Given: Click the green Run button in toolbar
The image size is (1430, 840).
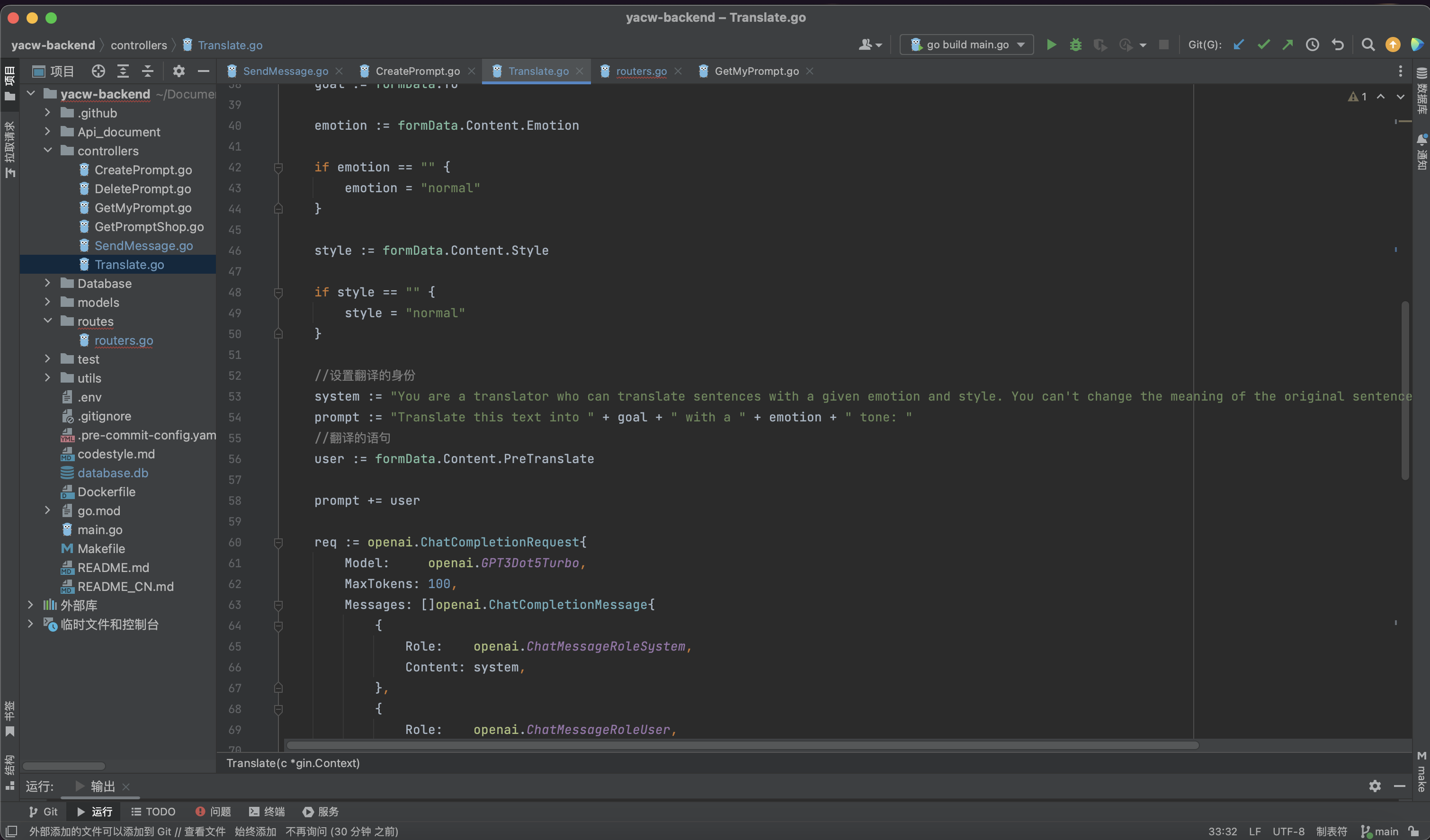Looking at the screenshot, I should (1051, 44).
